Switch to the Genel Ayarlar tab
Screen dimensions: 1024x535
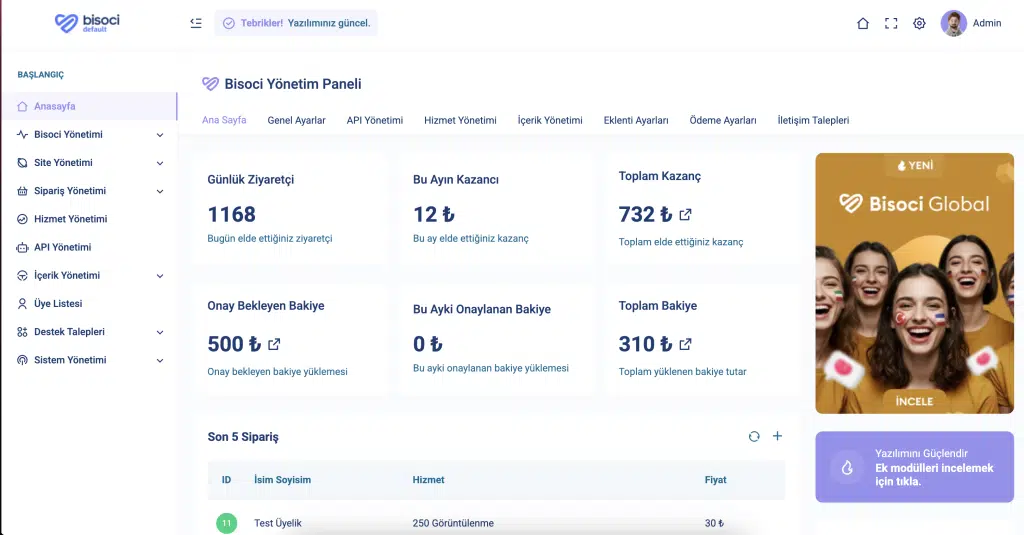296,120
